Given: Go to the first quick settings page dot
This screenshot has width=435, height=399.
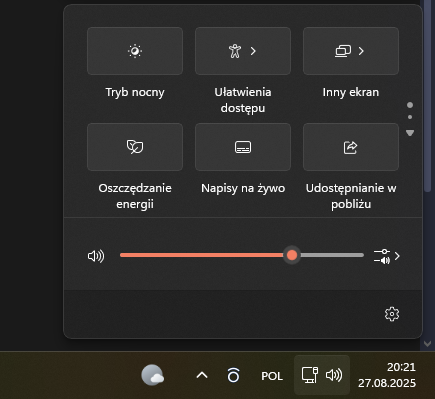Looking at the screenshot, I should point(410,105).
